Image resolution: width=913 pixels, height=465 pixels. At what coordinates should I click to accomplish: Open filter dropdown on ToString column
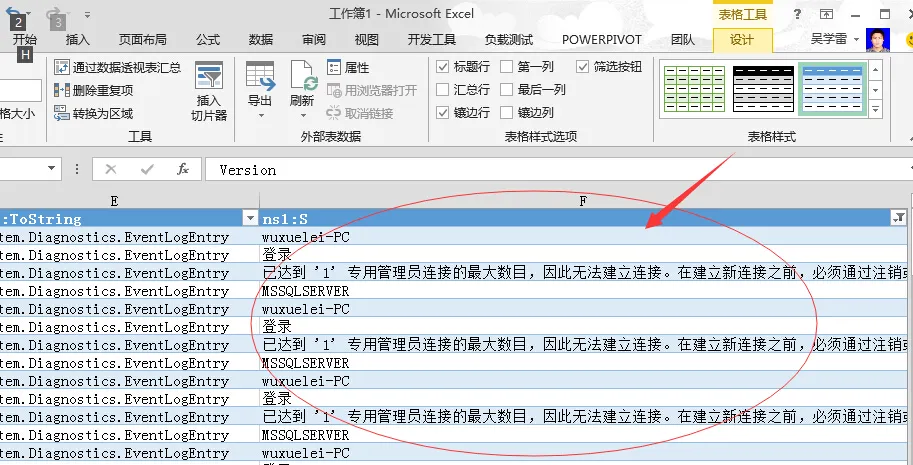click(x=250, y=218)
